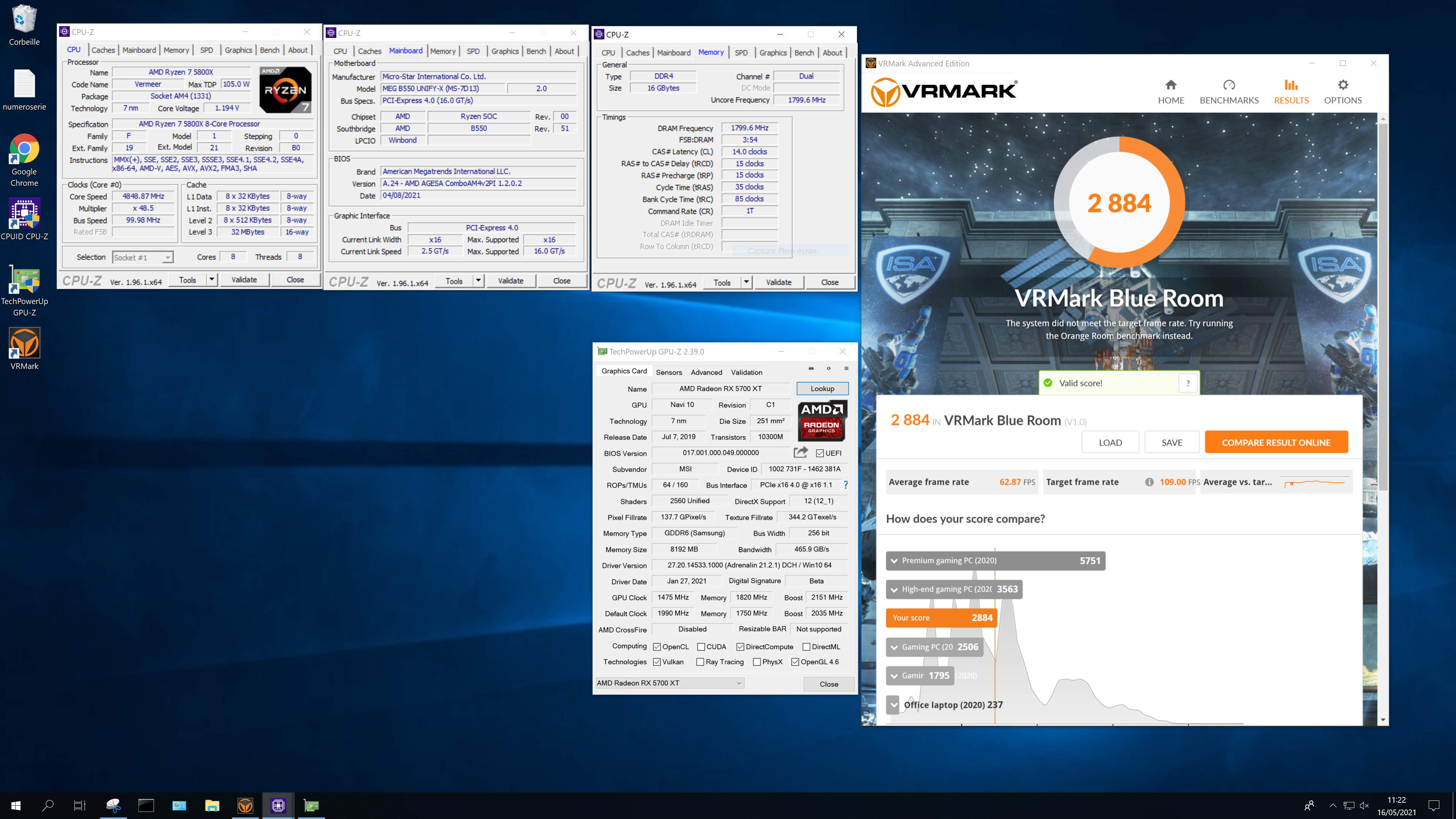This screenshot has height=819, width=1456.
Task: Click target frame rate info icon
Action: tap(1148, 482)
